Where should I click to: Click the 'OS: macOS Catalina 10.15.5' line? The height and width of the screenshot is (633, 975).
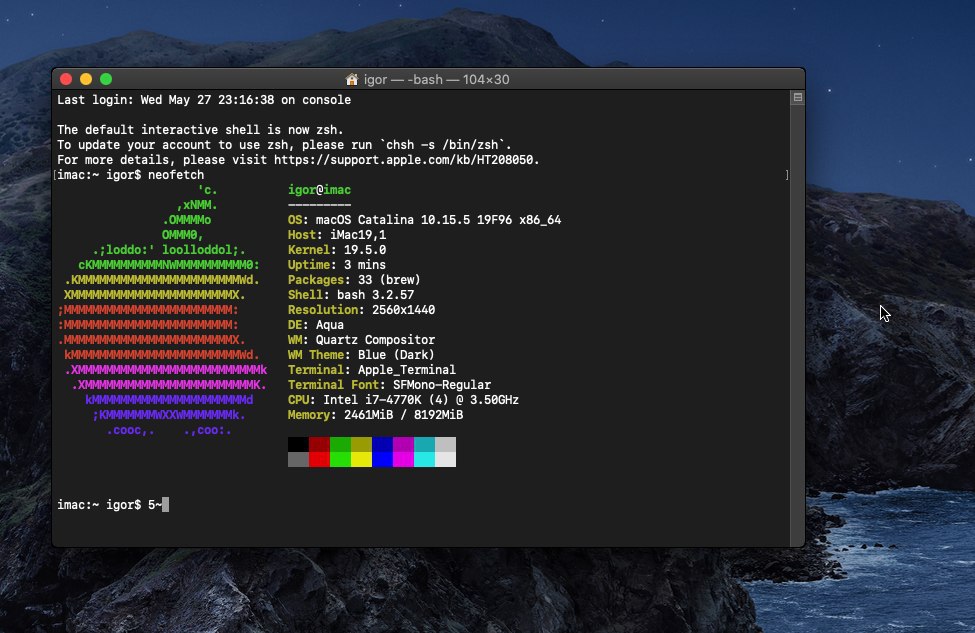[424, 219]
